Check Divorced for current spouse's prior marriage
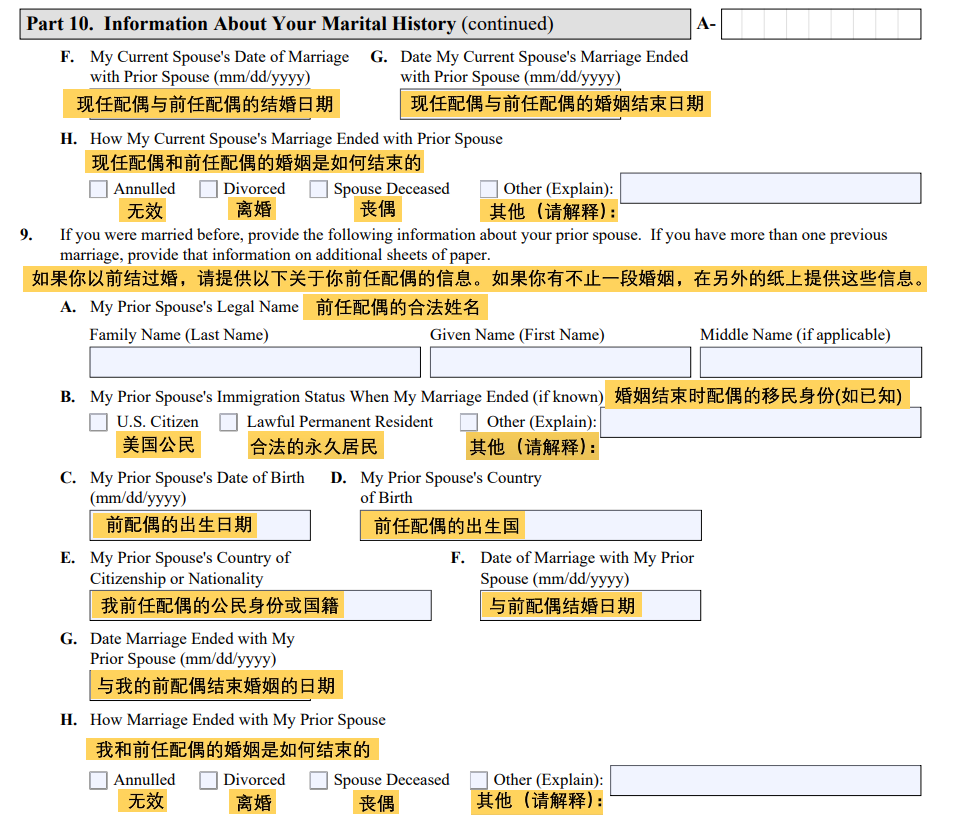 (208, 189)
